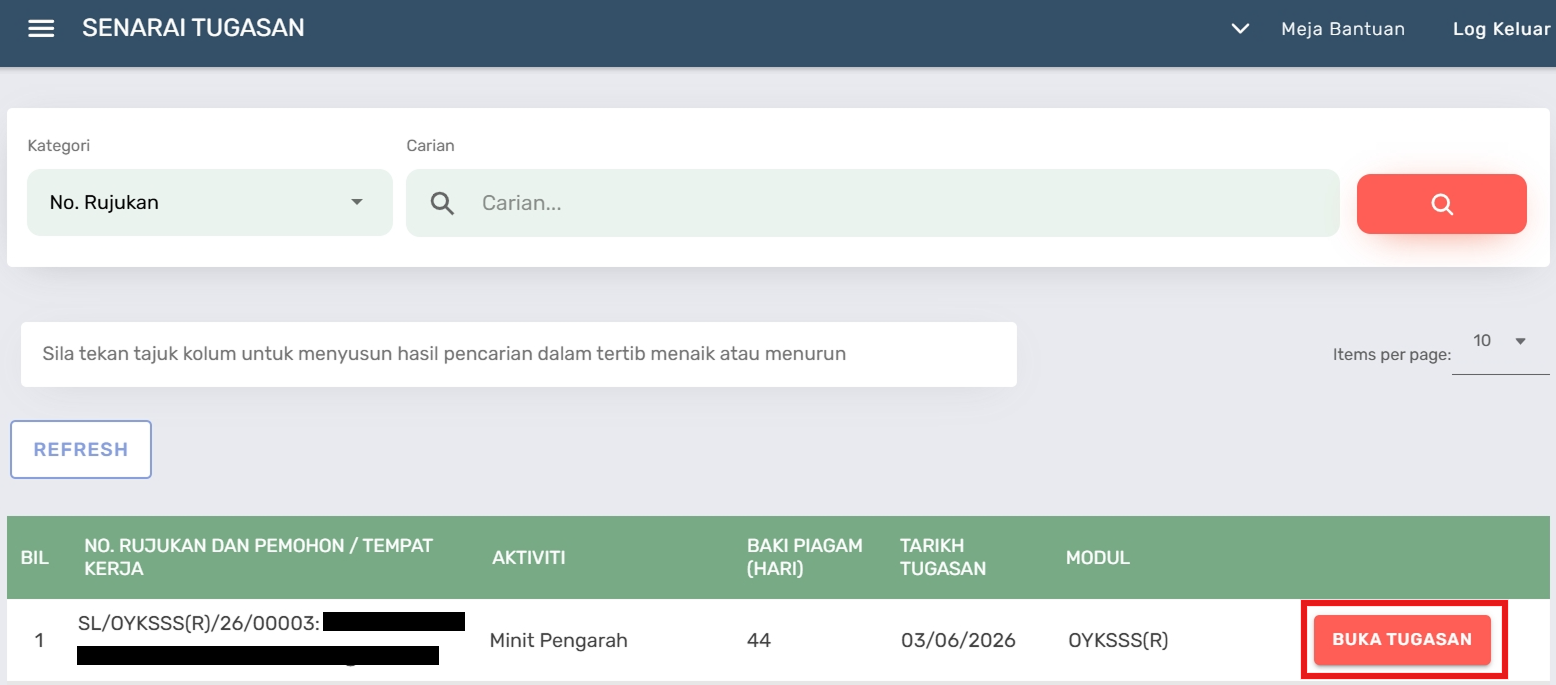Click the OYKSSS(R) module cell
This screenshot has height=685, width=1556.
(1118, 640)
